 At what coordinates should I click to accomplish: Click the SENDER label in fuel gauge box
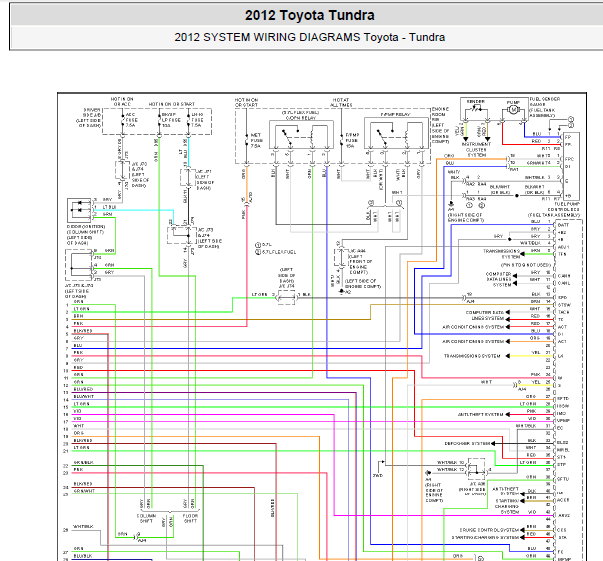[475, 102]
